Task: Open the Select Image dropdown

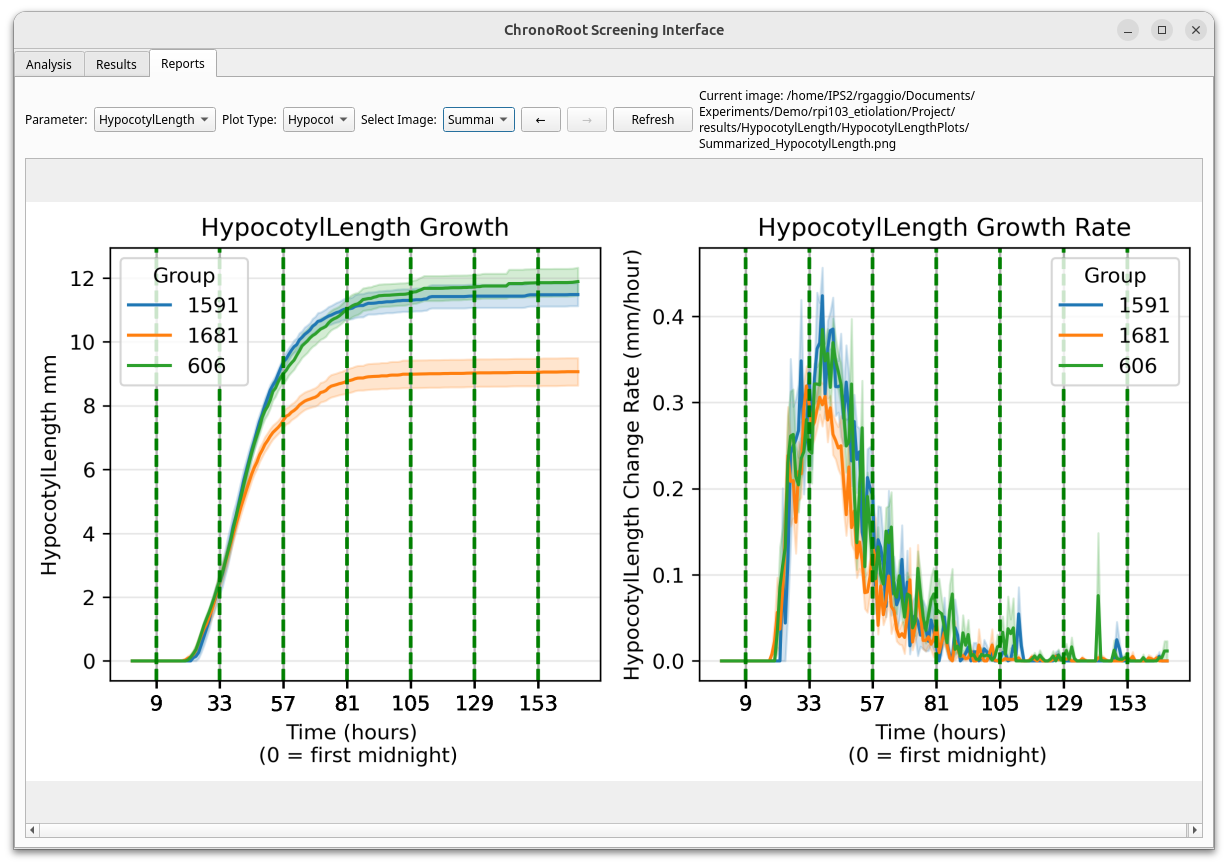Action: [x=478, y=120]
